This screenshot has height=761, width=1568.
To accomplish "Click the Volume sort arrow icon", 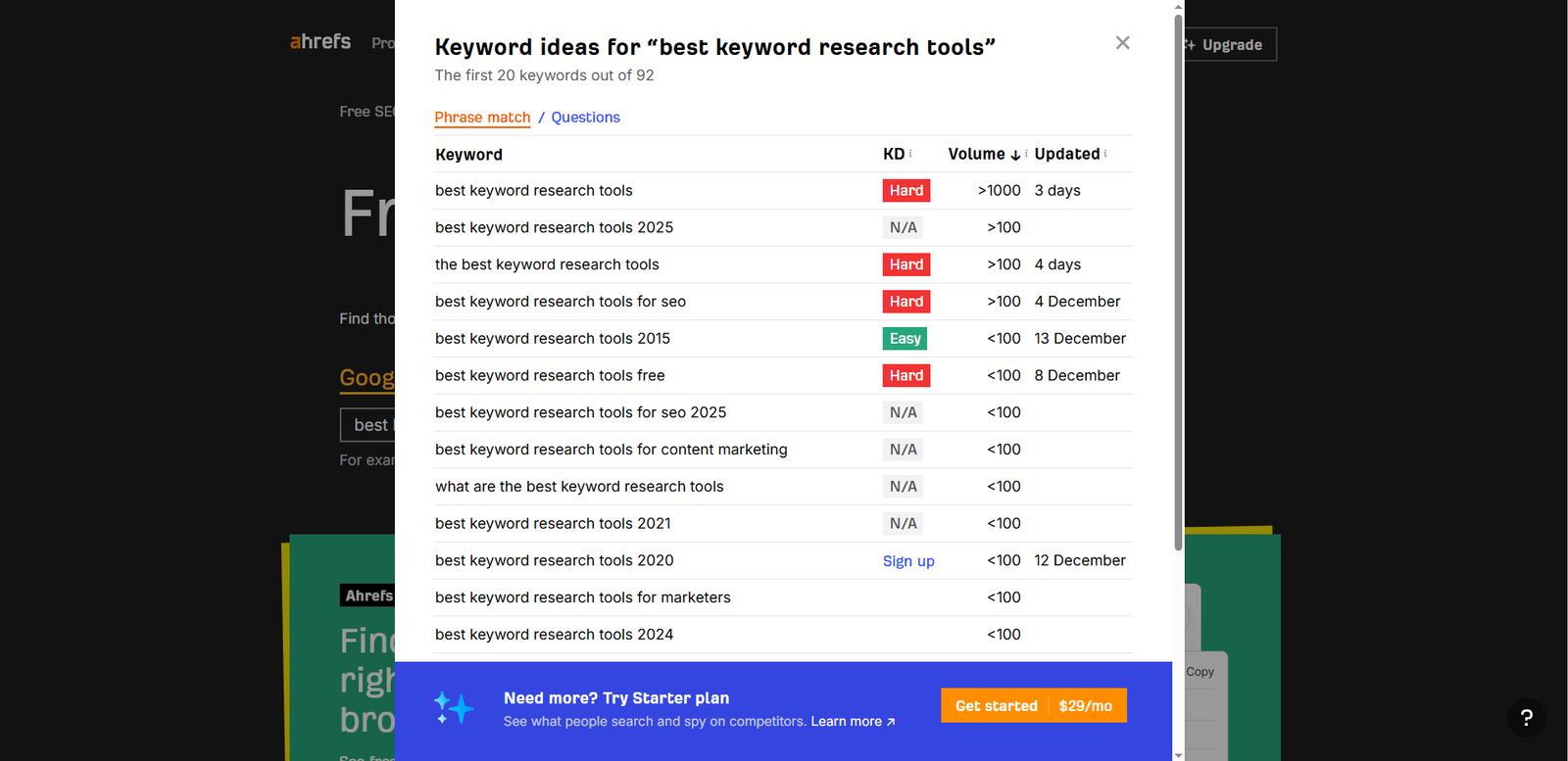I will [1015, 155].
